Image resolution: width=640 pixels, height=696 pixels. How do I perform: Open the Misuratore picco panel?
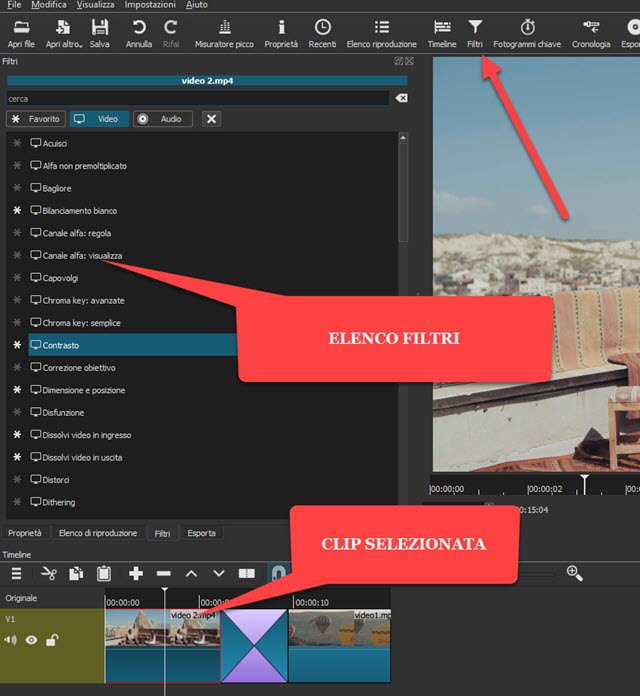pyautogui.click(x=224, y=34)
